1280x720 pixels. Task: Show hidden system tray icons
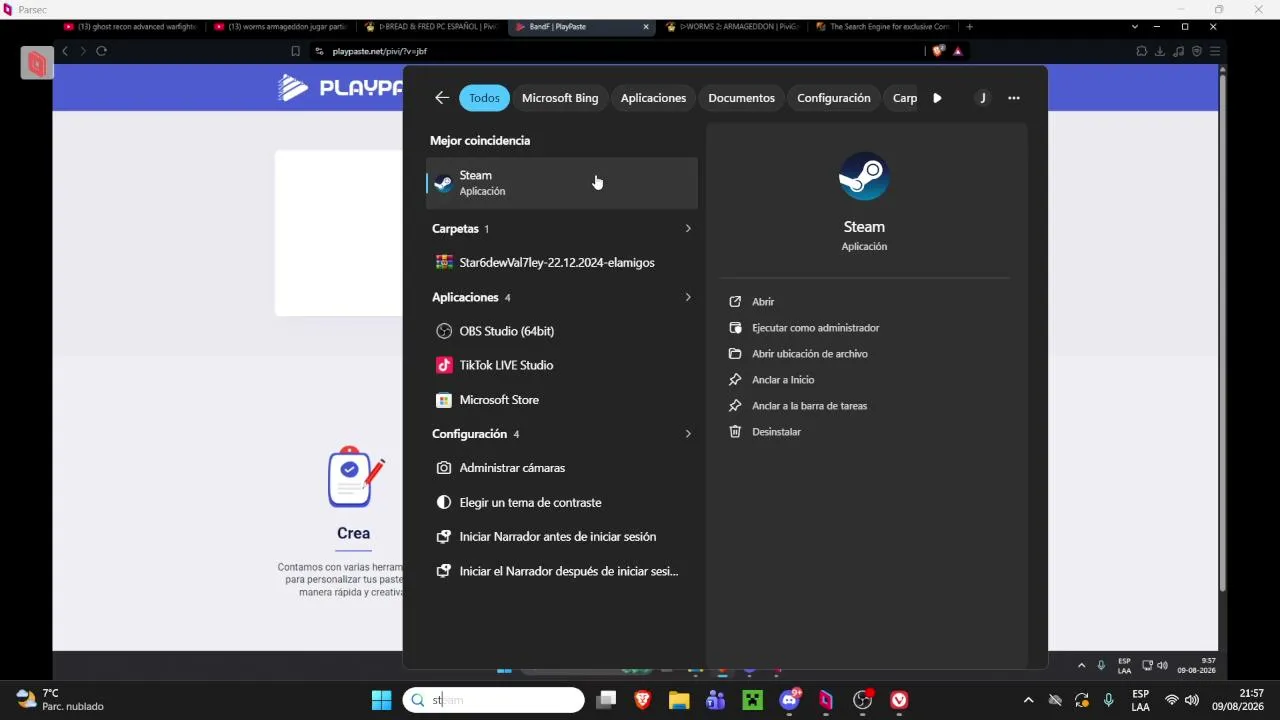[1028, 700]
